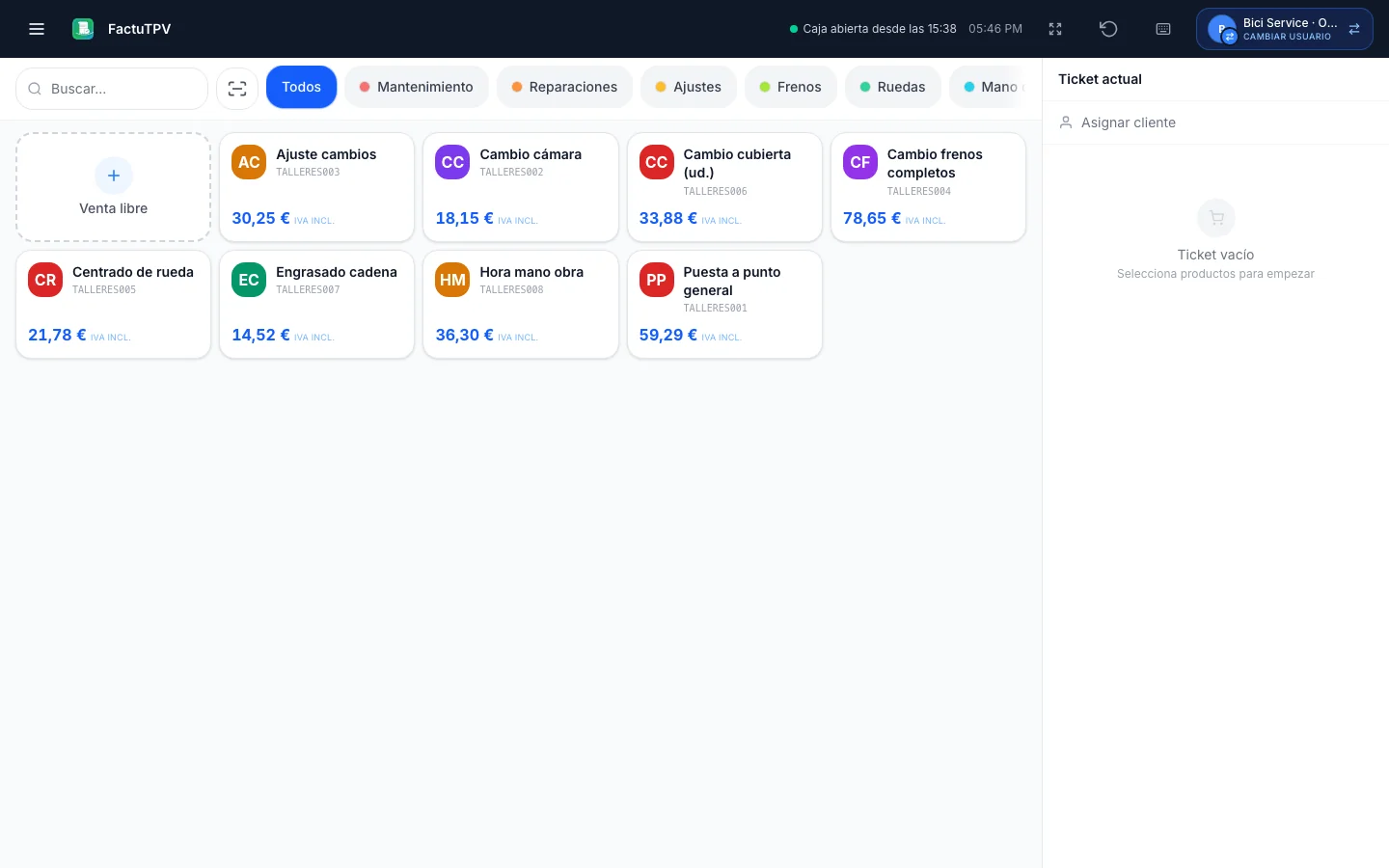This screenshot has height=868, width=1389.
Task: Click the 59,29 € price
Action: tap(667, 335)
